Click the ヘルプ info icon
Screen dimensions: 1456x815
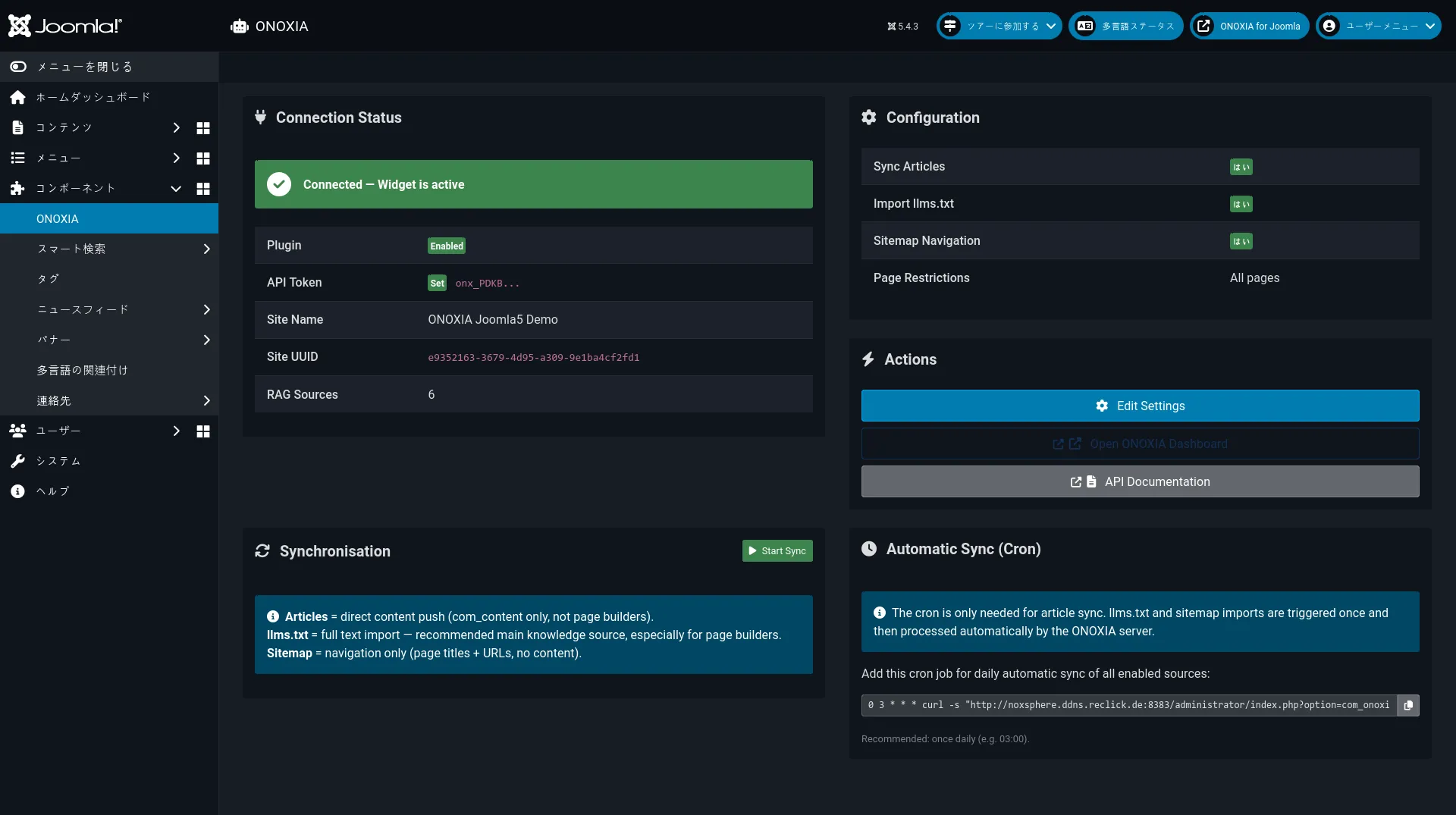(x=17, y=491)
